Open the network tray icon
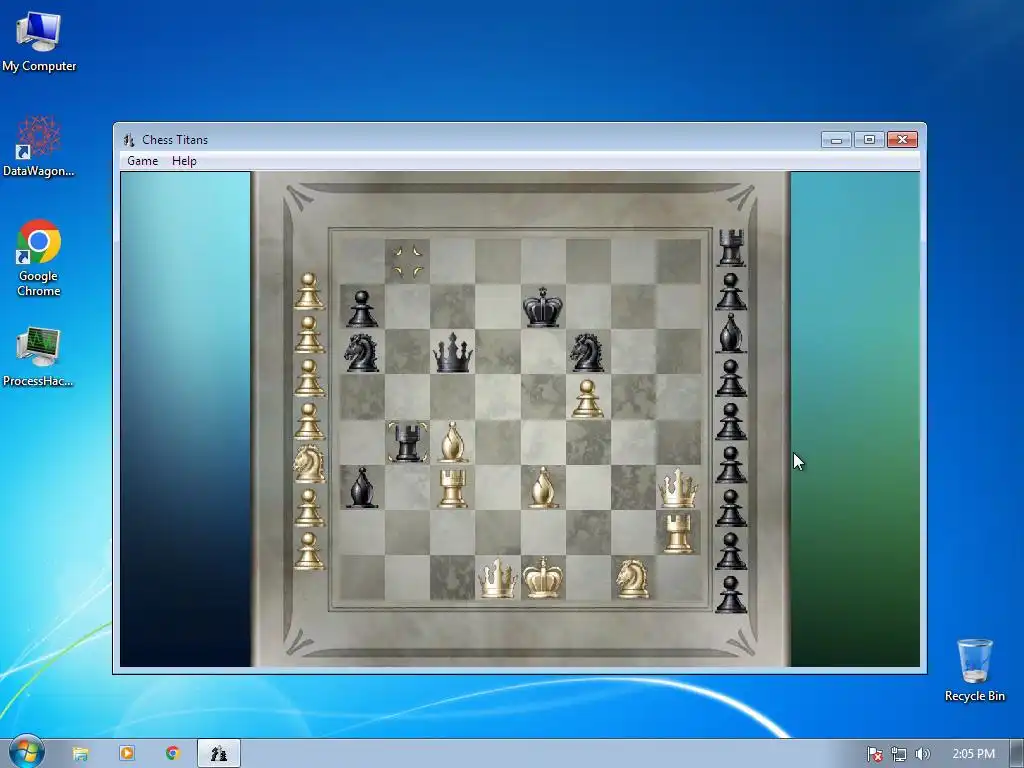 (899, 754)
